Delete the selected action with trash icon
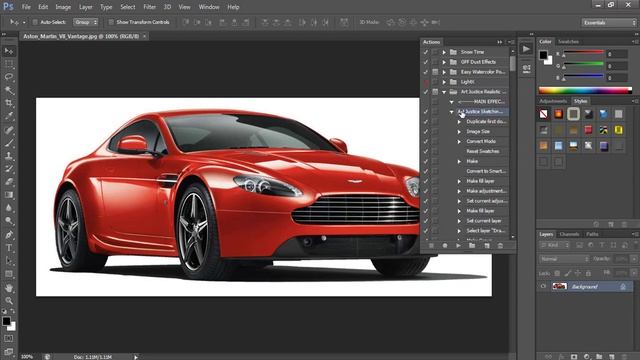The image size is (640, 360). [x=500, y=245]
